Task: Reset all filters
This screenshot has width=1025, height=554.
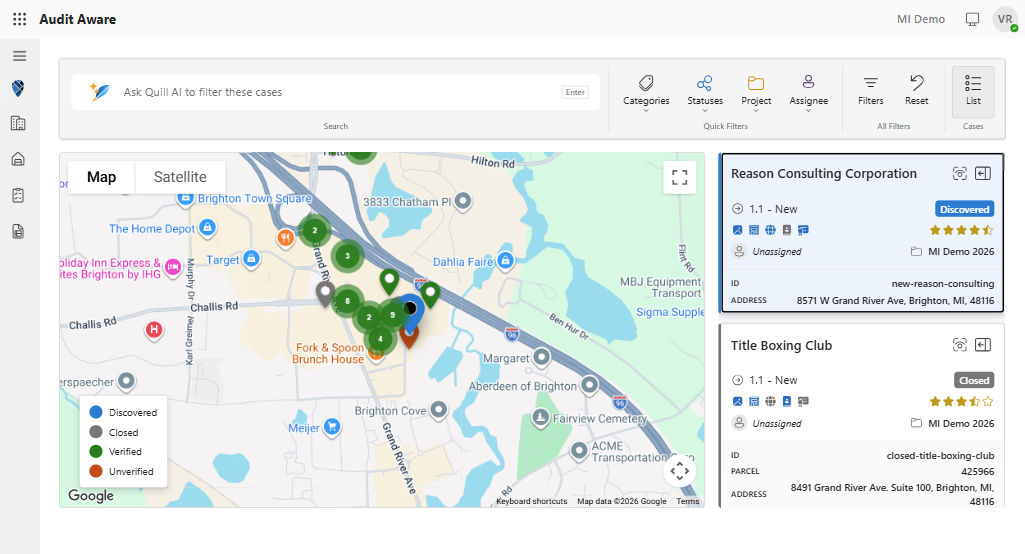Action: point(916,91)
